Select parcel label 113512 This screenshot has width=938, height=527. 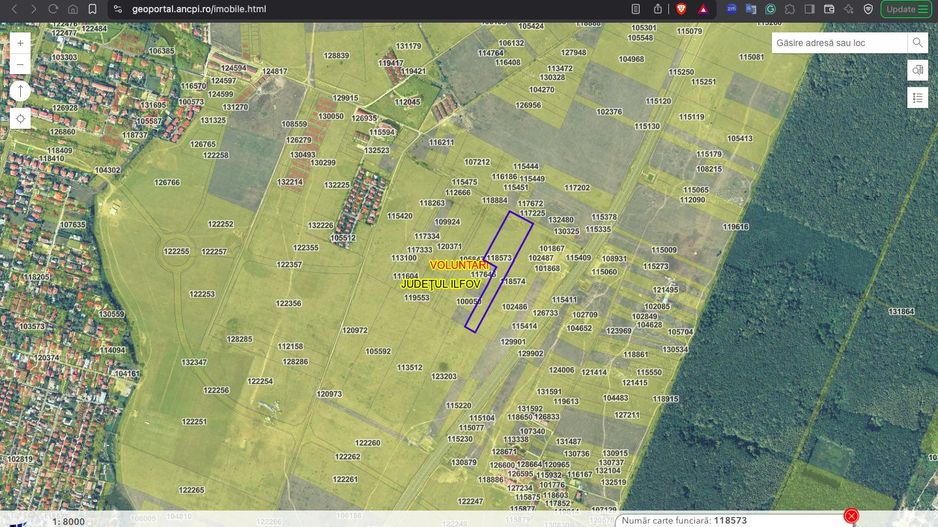(x=410, y=367)
